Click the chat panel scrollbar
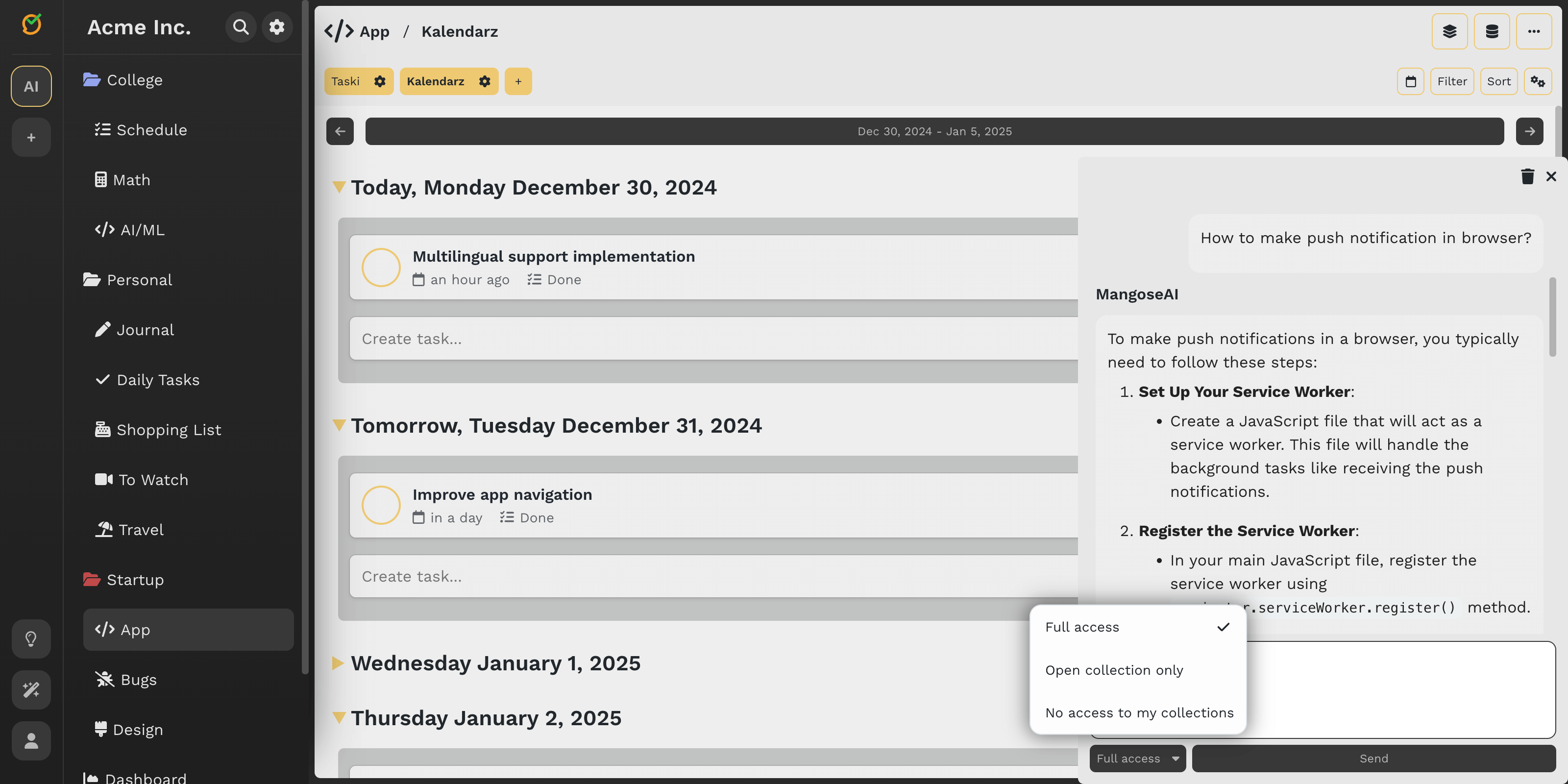 tap(1552, 317)
